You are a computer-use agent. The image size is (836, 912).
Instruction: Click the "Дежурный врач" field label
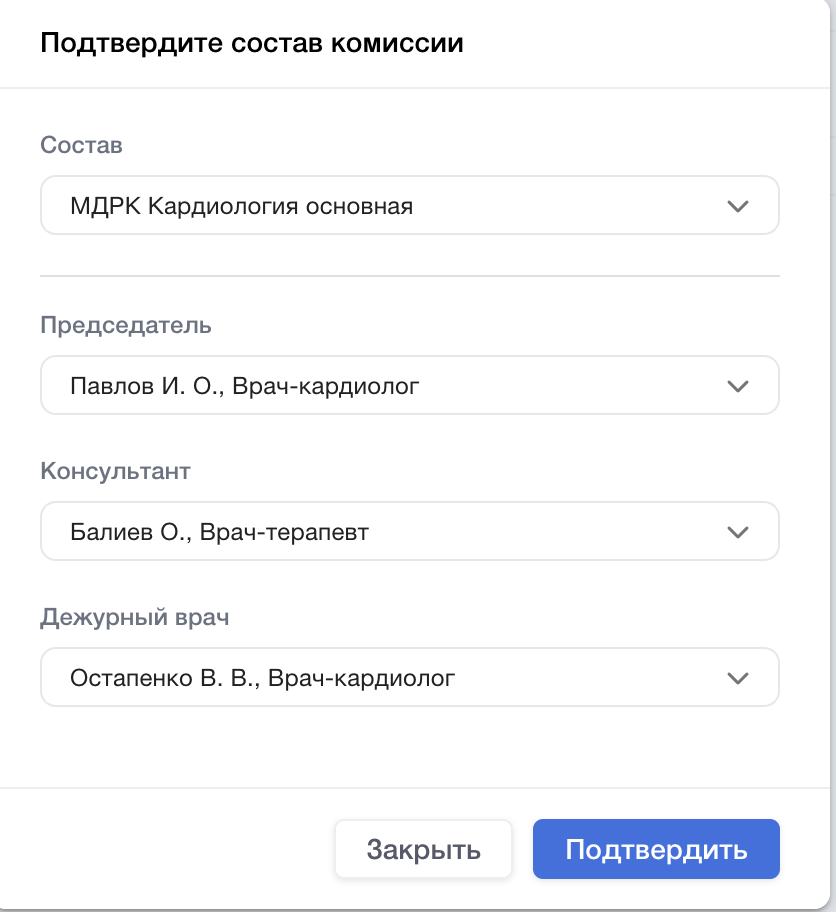[x=135, y=617]
